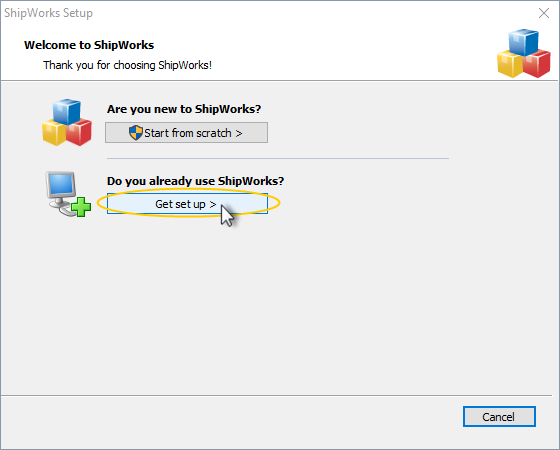The image size is (560, 450).
Task: Click the red cube in the header logo
Action: 537,64
